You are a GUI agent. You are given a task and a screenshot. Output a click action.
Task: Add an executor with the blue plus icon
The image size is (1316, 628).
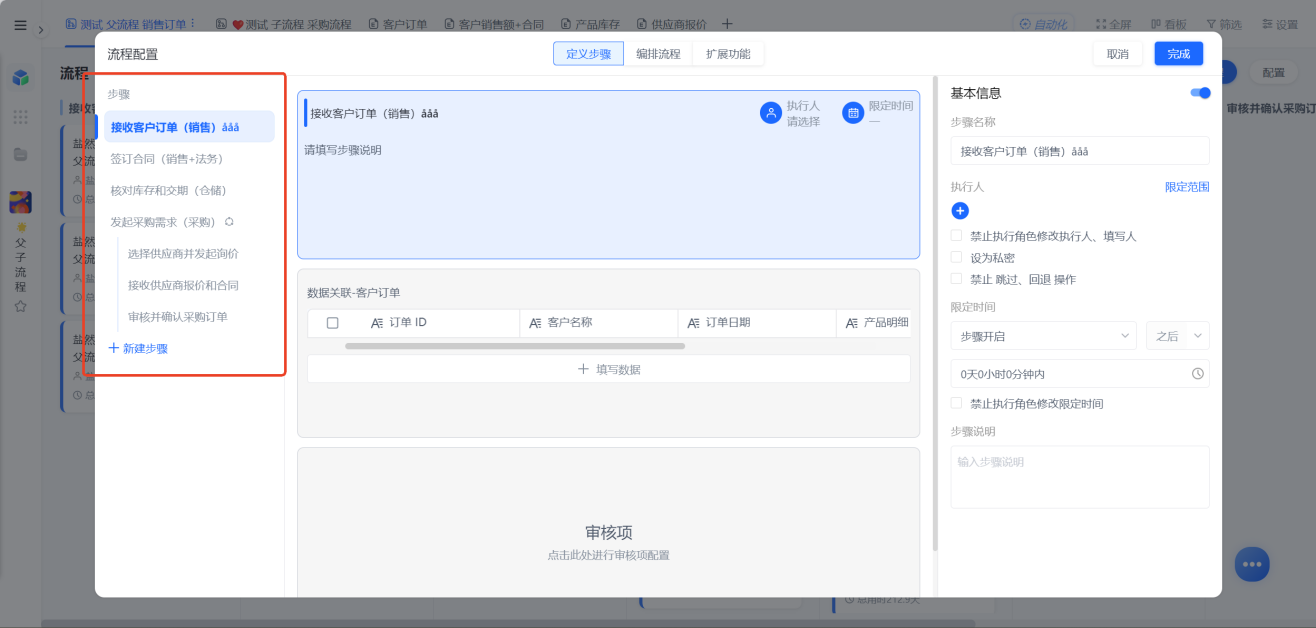point(960,211)
